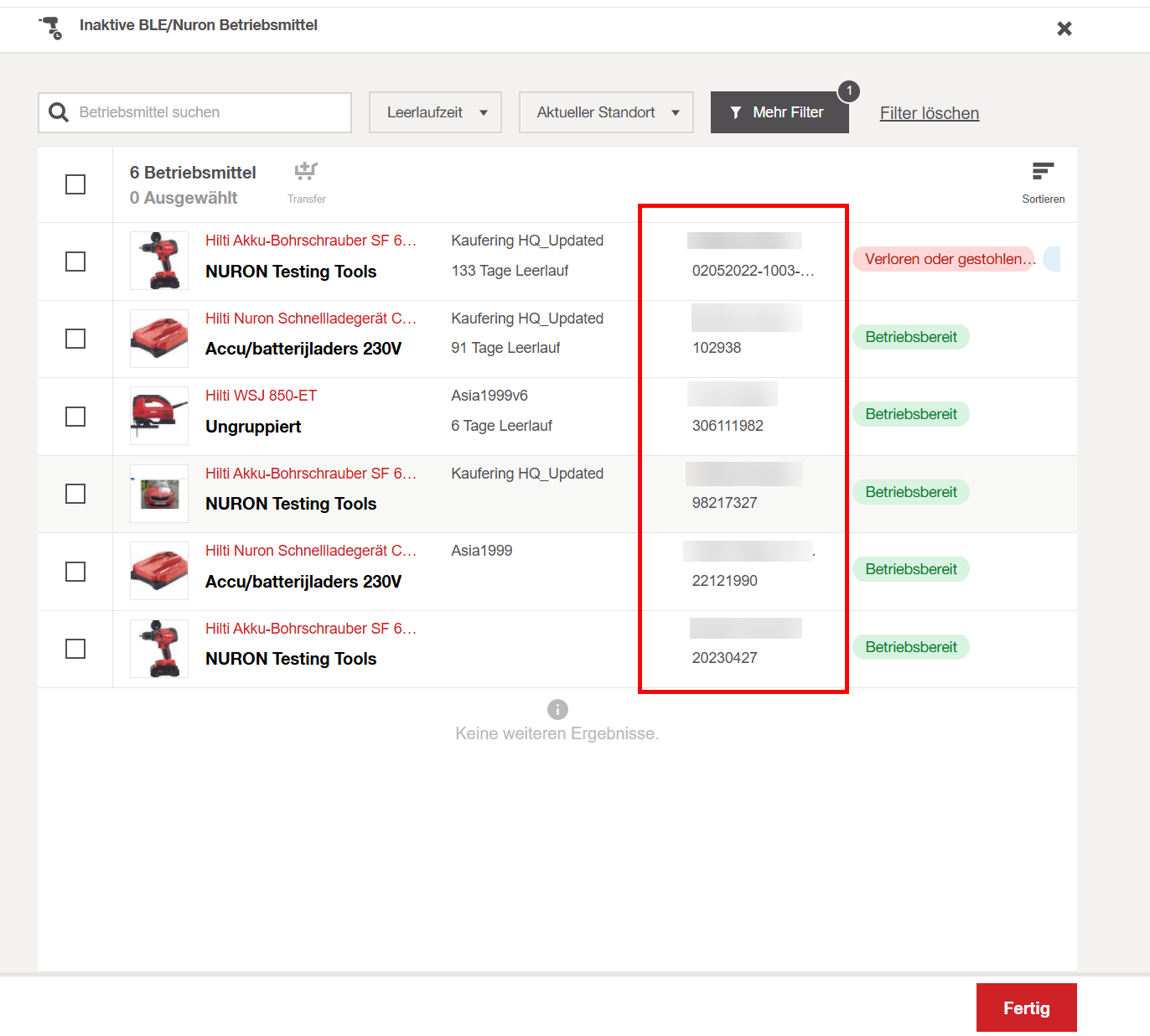Viewport: 1150px width, 1036px height.
Task: Open the Mehr Filter button
Action: point(780,112)
